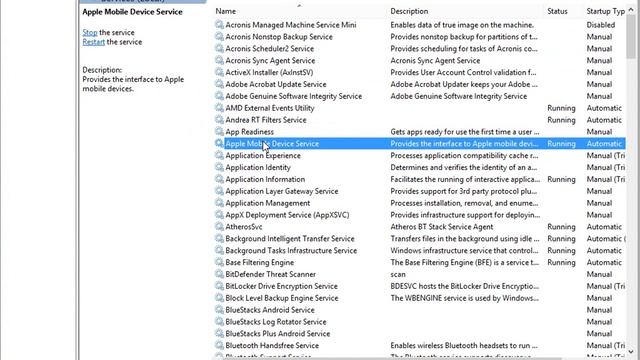Image resolution: width=640 pixels, height=360 pixels.
Task: Click 'Gets apps ready for use' description
Action: [464, 132]
